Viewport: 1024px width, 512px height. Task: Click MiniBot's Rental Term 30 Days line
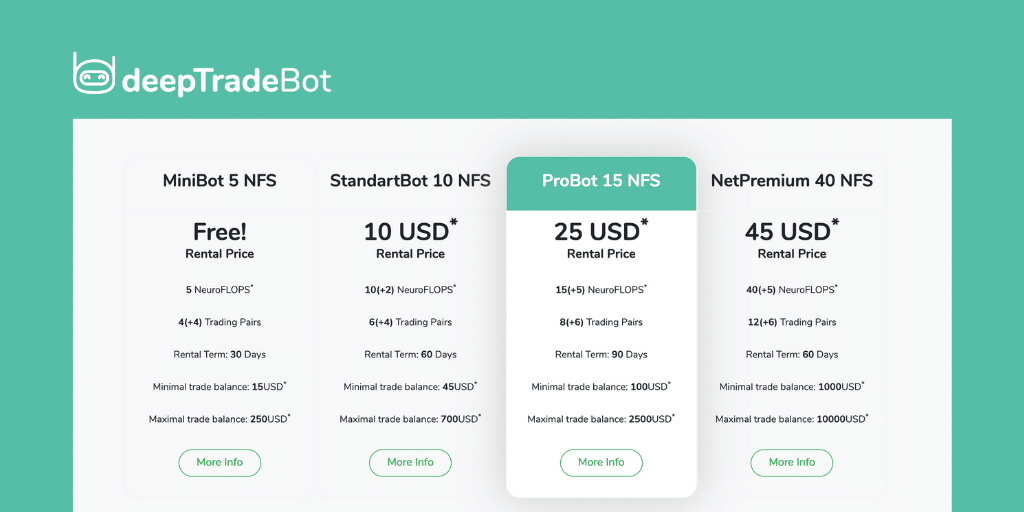point(219,355)
